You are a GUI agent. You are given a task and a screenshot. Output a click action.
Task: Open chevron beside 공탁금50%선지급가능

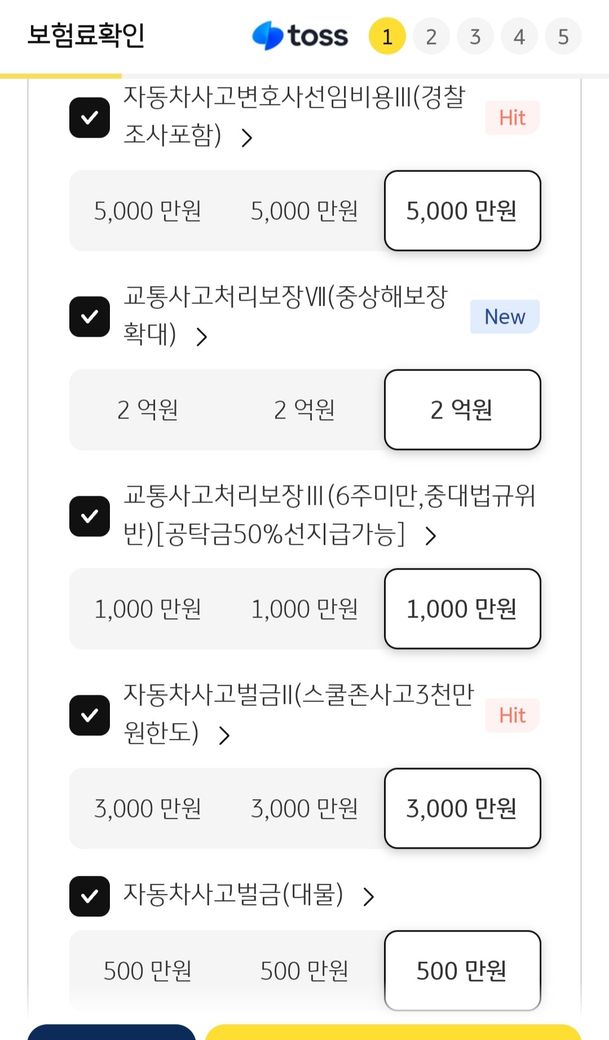431,536
